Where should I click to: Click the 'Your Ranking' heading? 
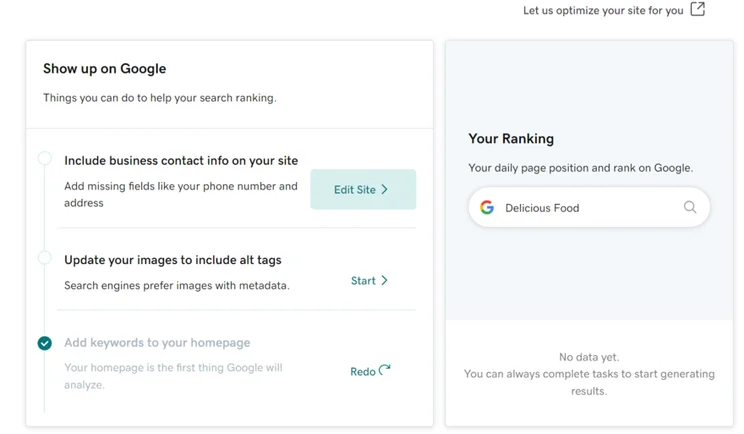pyautogui.click(x=511, y=139)
